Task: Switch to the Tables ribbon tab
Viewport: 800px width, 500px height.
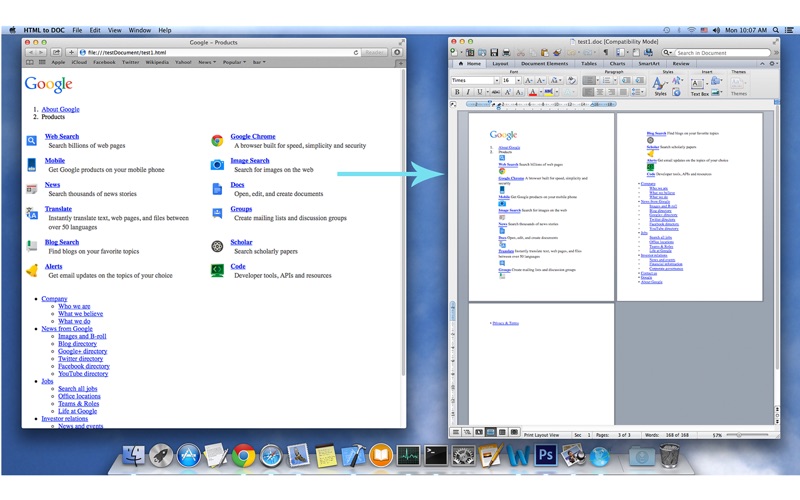Action: (x=589, y=64)
